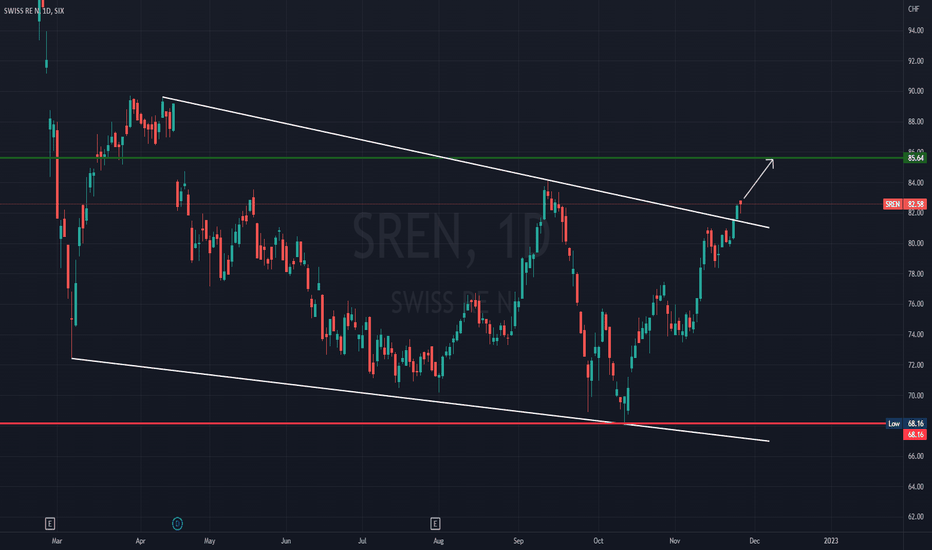Click the 76.00 price axis label
This screenshot has width=932, height=550.
click(915, 304)
